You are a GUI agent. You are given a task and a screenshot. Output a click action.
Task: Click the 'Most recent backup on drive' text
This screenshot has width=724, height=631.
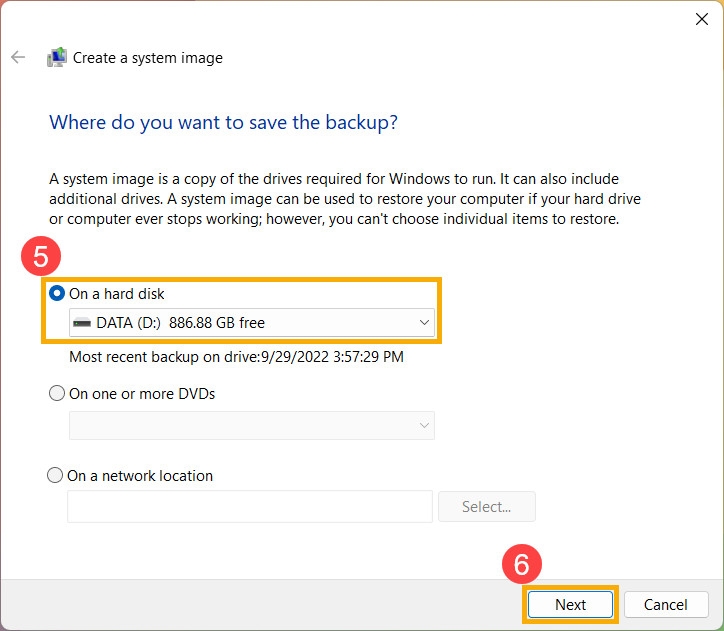(x=236, y=356)
